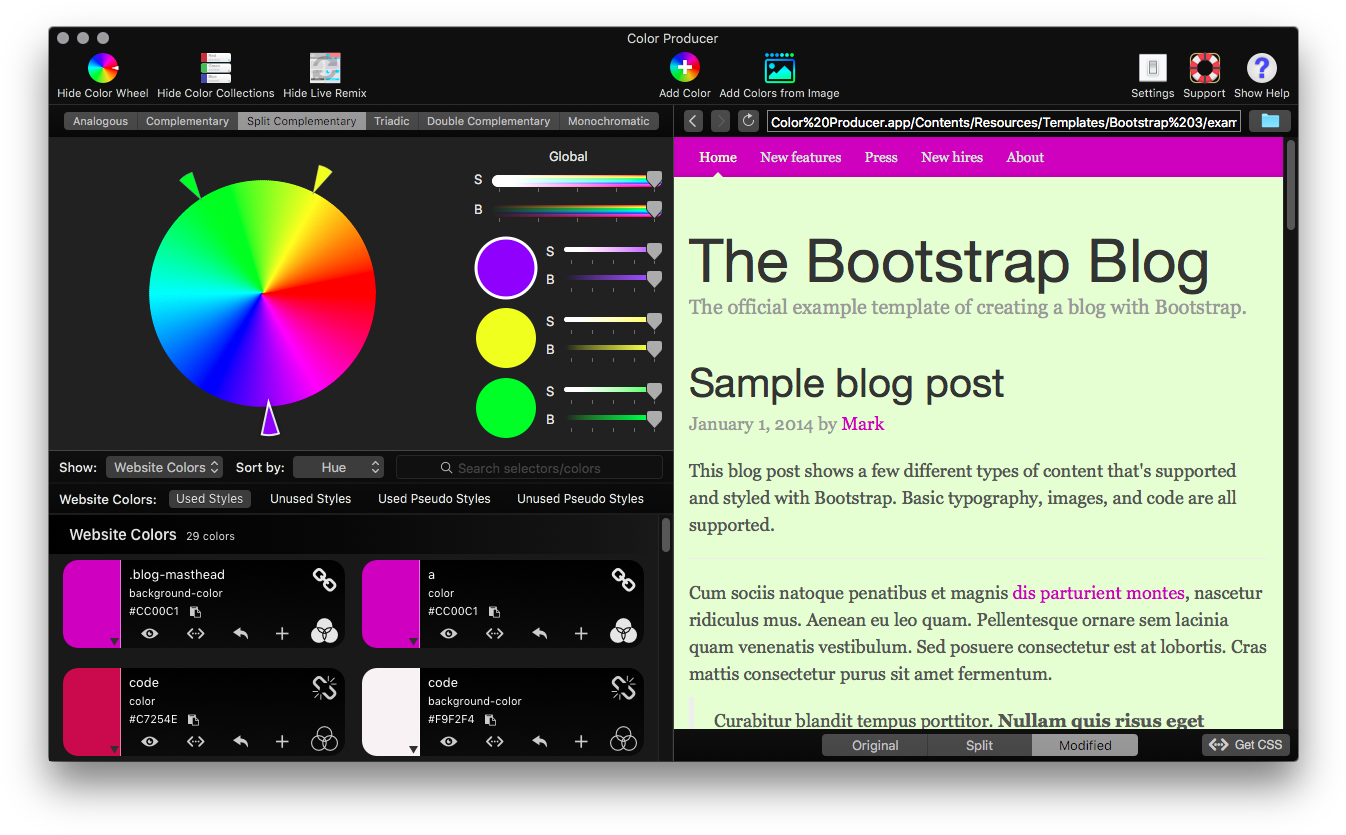Toggle the eye icon on the code #C7254E card

click(150, 741)
